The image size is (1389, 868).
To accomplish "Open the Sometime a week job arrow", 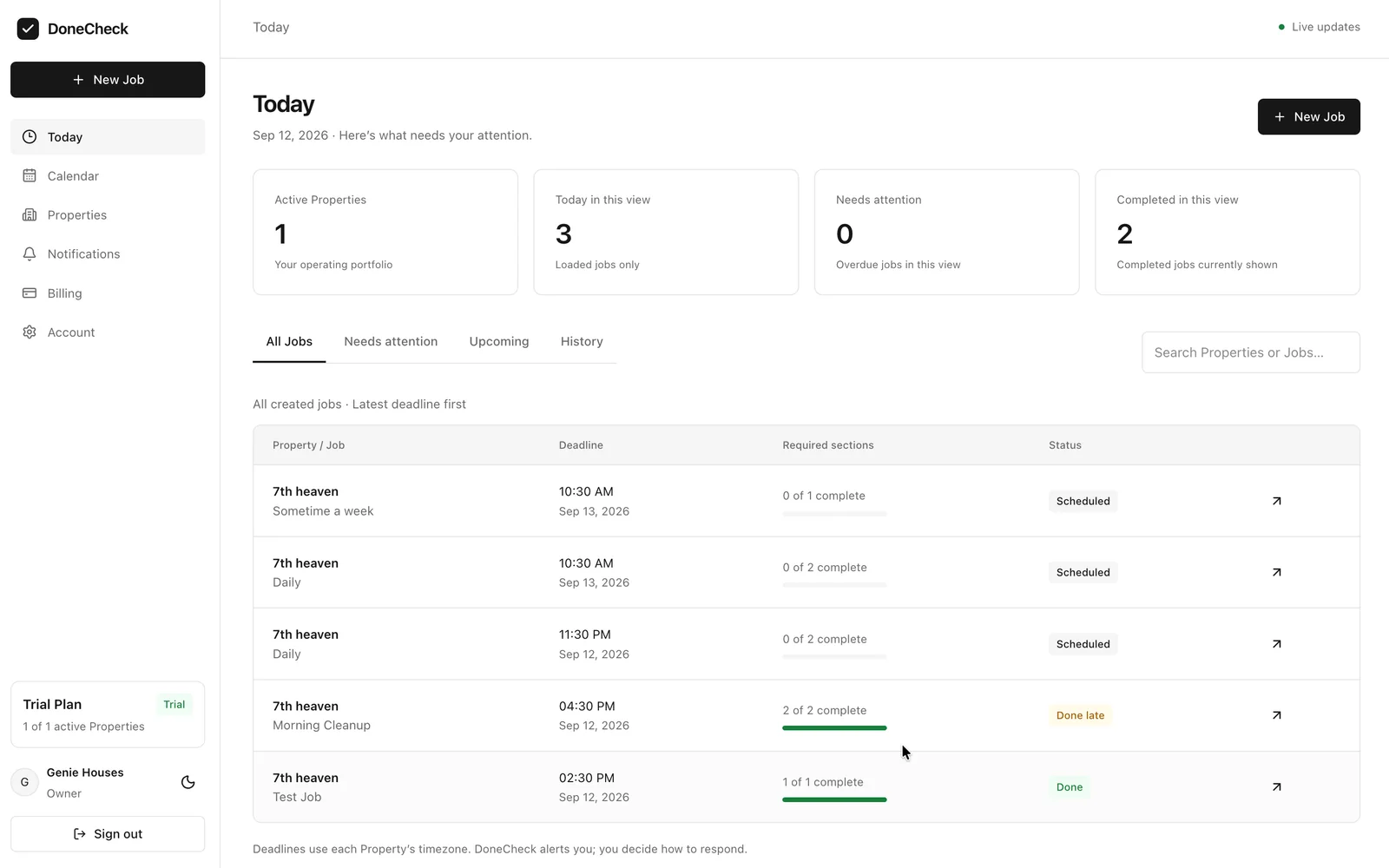I will point(1277,501).
